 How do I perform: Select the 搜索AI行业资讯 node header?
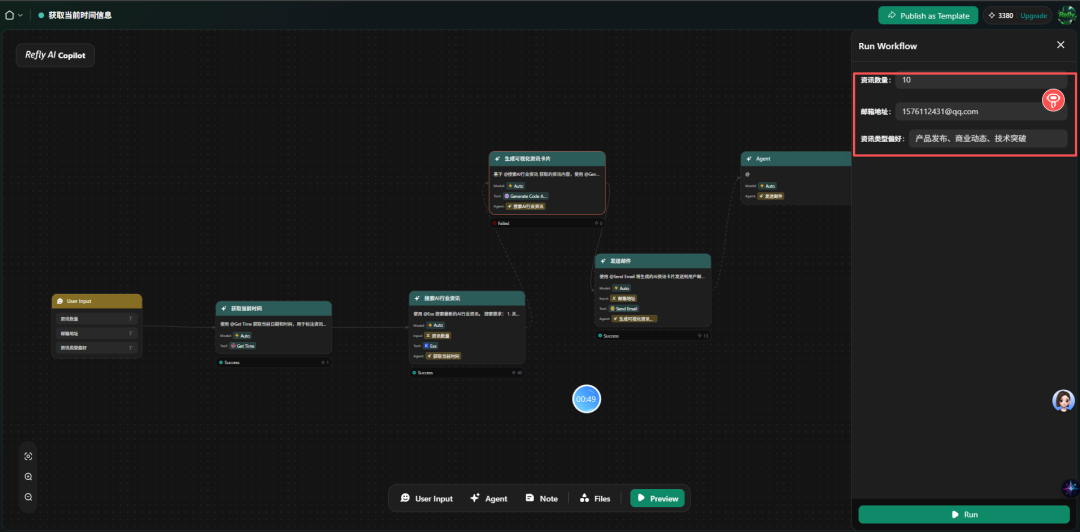467,298
